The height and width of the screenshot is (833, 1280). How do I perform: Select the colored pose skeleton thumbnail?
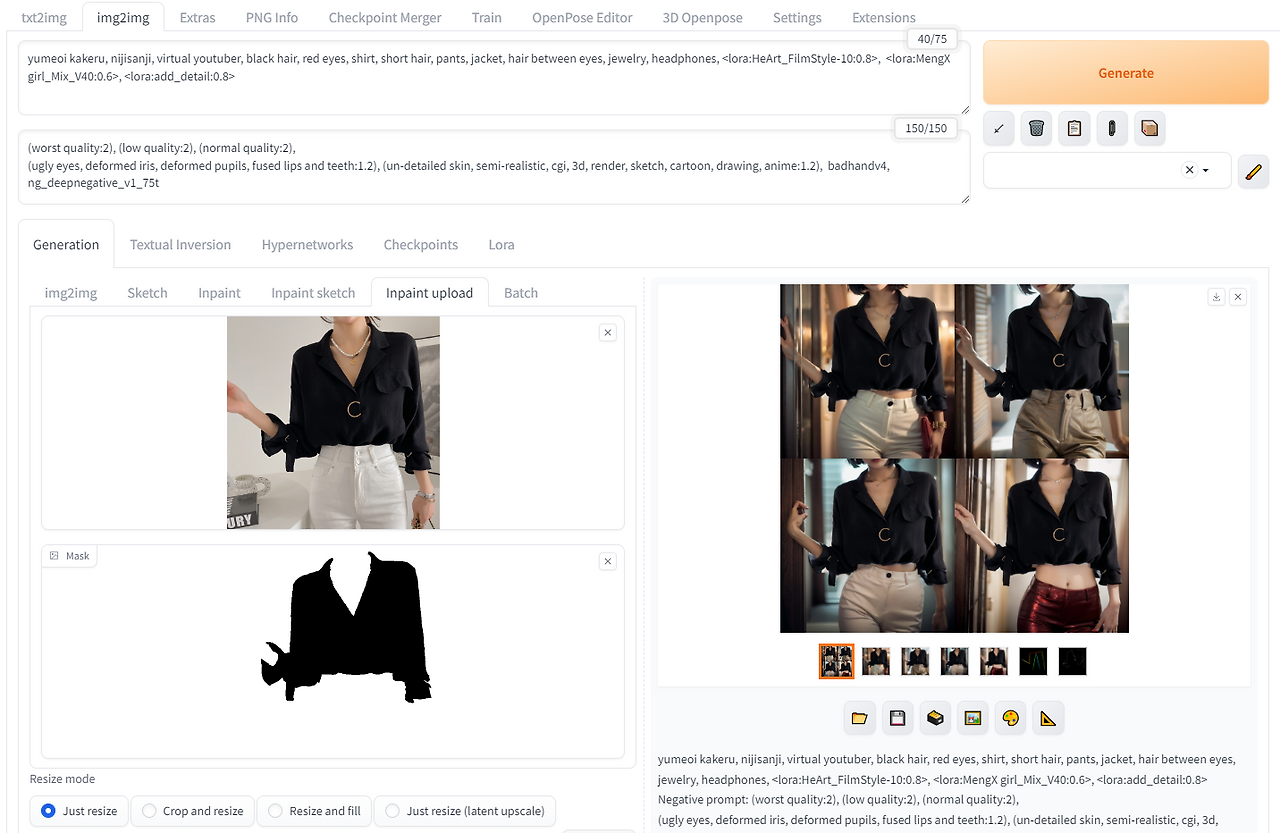1033,661
